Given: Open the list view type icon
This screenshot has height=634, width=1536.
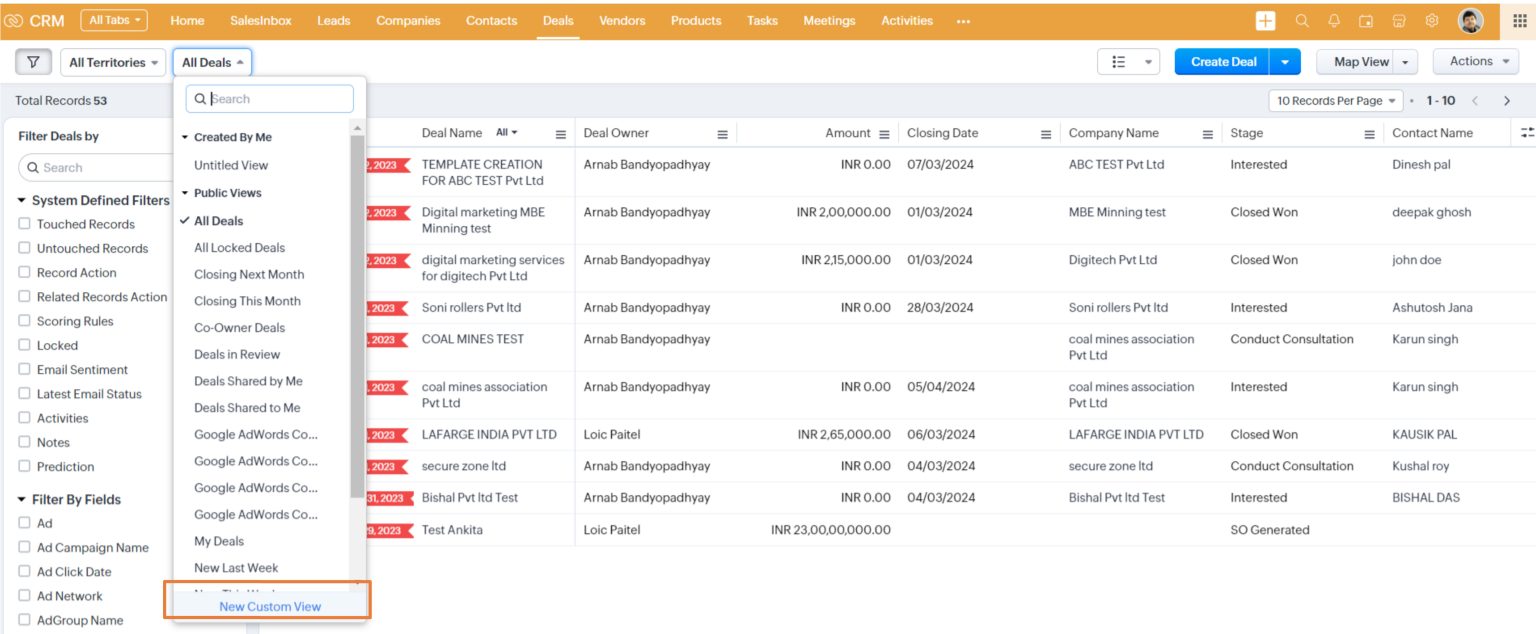Looking at the screenshot, I should [x=1119, y=62].
